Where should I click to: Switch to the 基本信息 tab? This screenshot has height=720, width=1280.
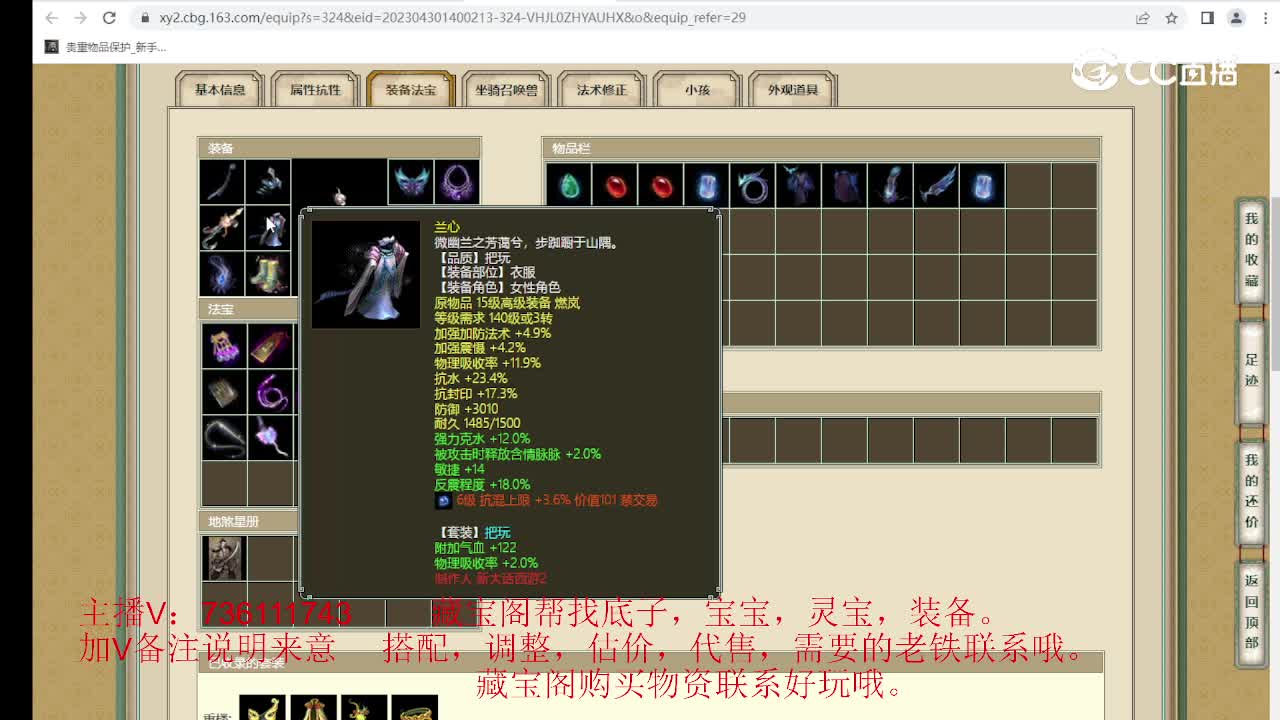(x=220, y=89)
